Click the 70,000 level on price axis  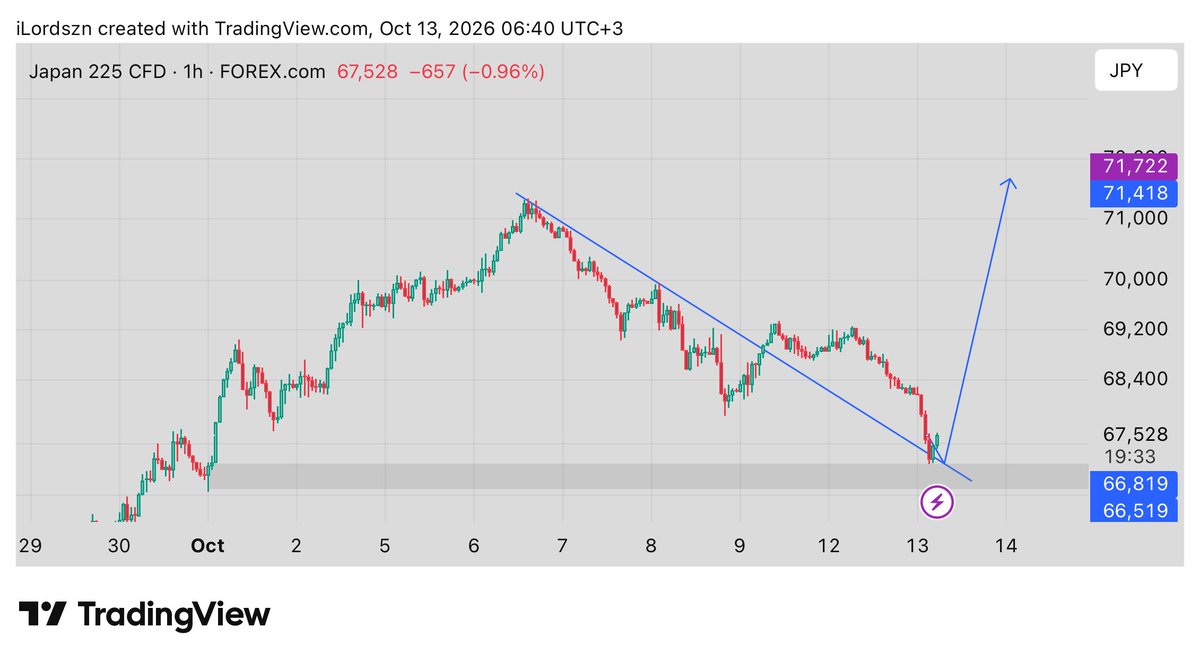[1135, 278]
